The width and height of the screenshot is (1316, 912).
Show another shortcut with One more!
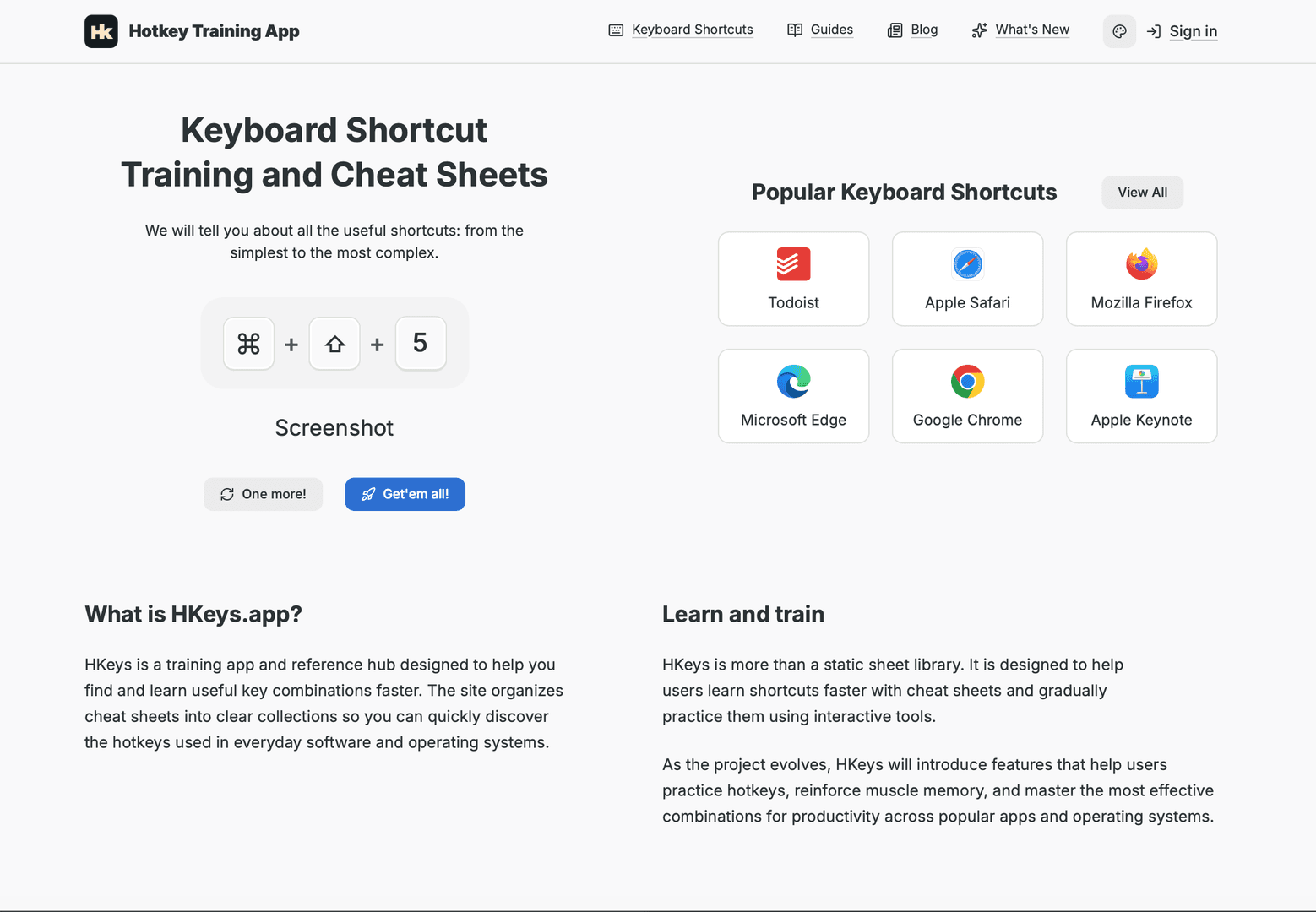[x=263, y=494]
